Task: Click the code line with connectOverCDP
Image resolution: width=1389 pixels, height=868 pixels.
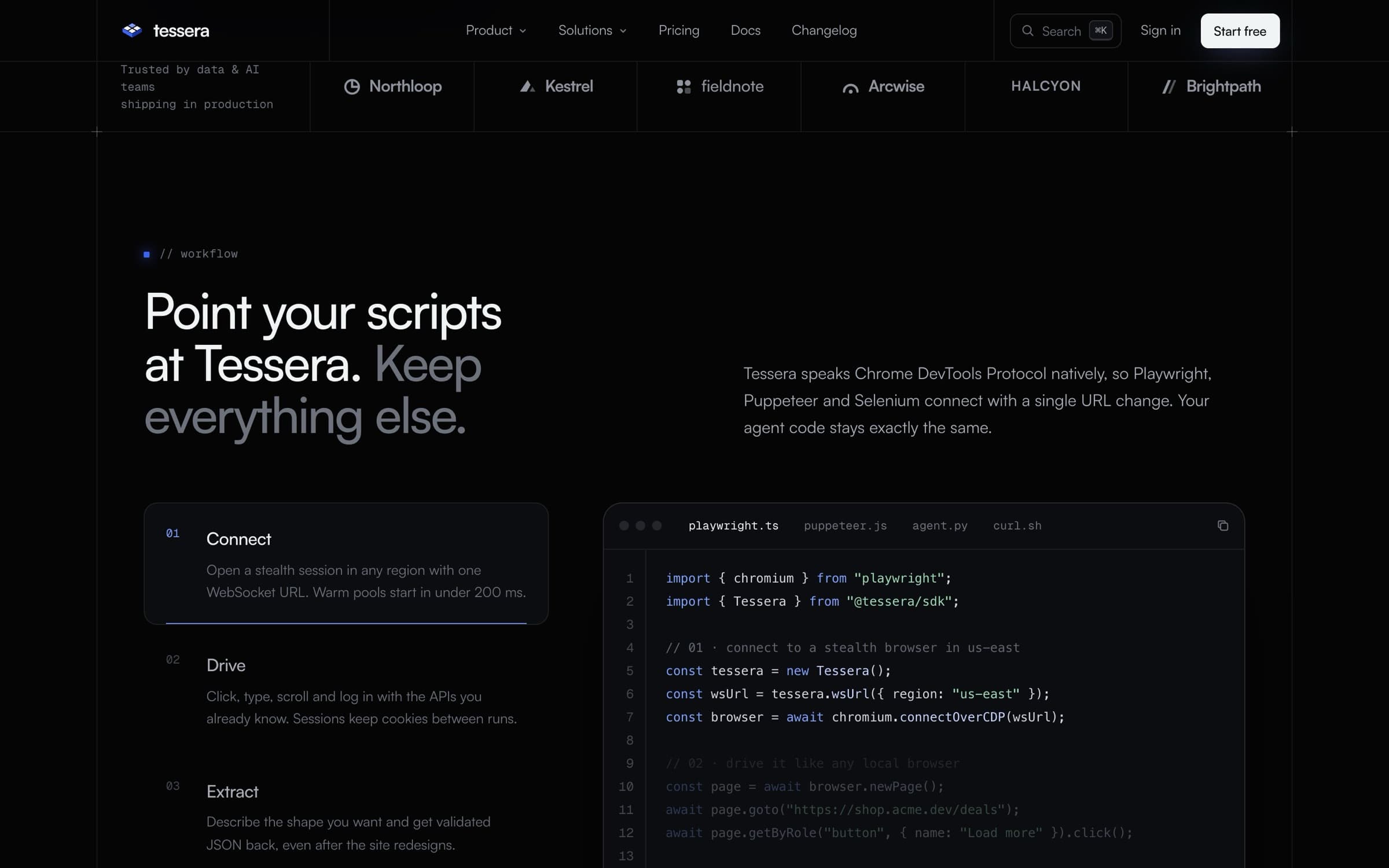Action: click(865, 717)
